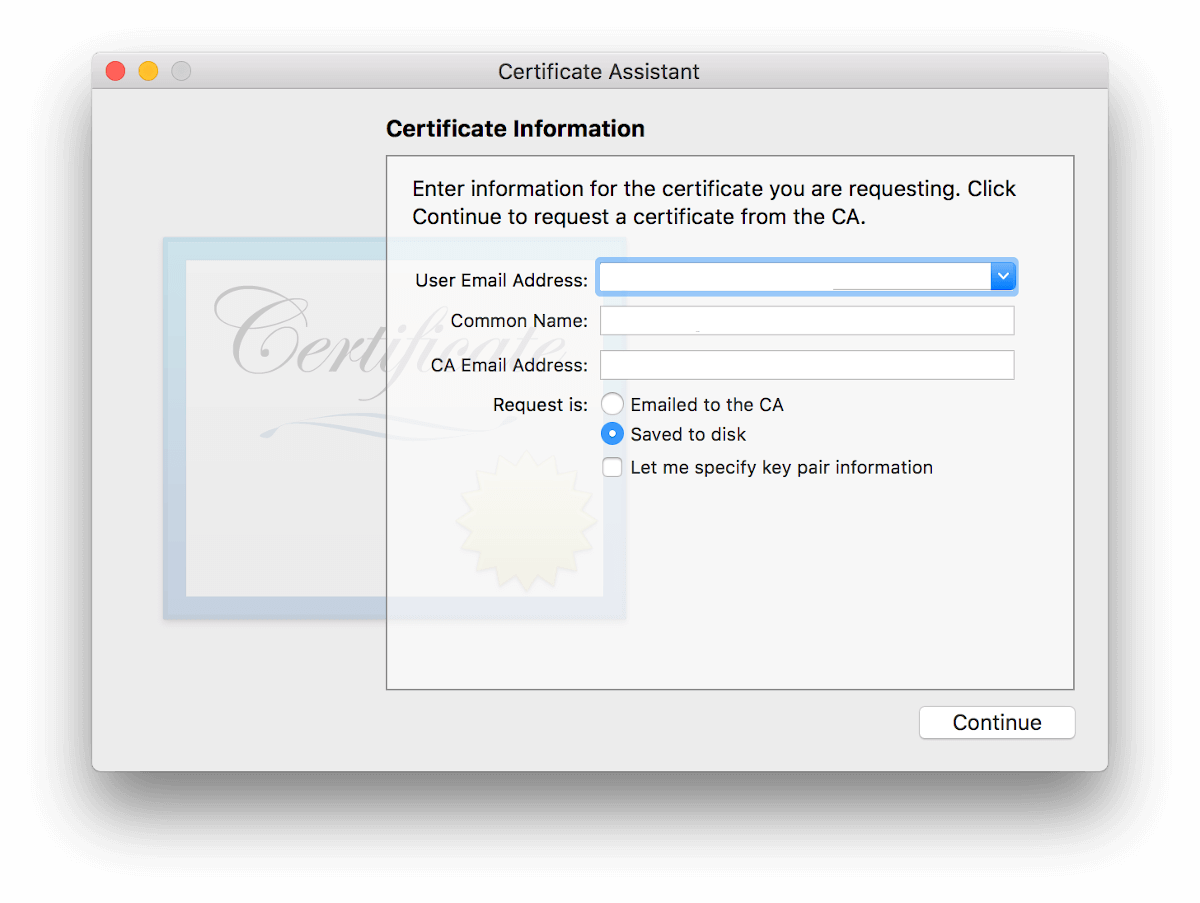Image resolution: width=1200 pixels, height=903 pixels.
Task: Click the CA Email Address field
Action: click(807, 365)
